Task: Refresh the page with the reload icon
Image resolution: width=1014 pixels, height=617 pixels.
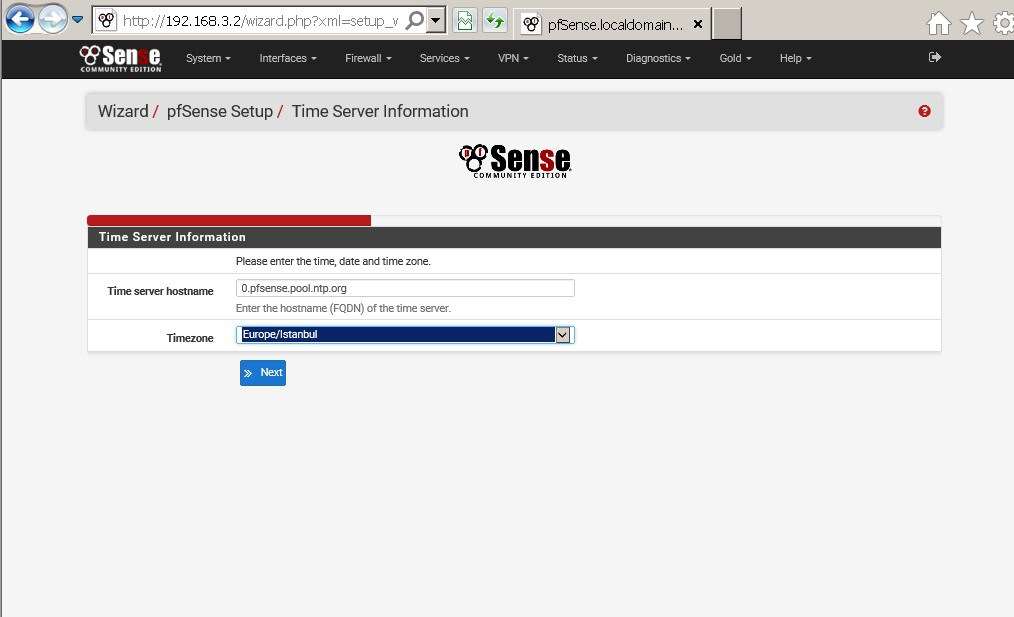Action: pos(494,21)
